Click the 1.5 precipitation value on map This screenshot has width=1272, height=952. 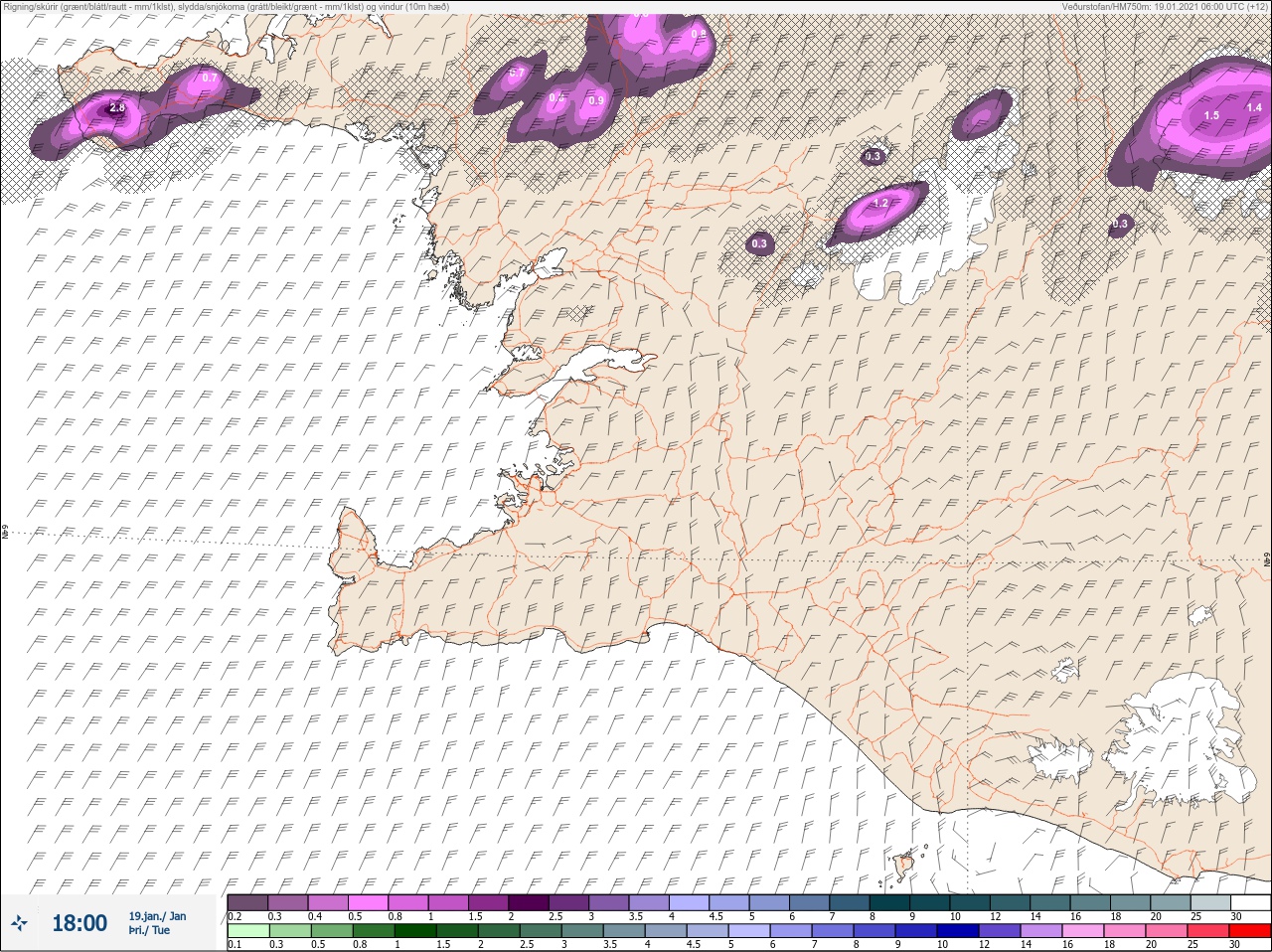pos(1211,116)
